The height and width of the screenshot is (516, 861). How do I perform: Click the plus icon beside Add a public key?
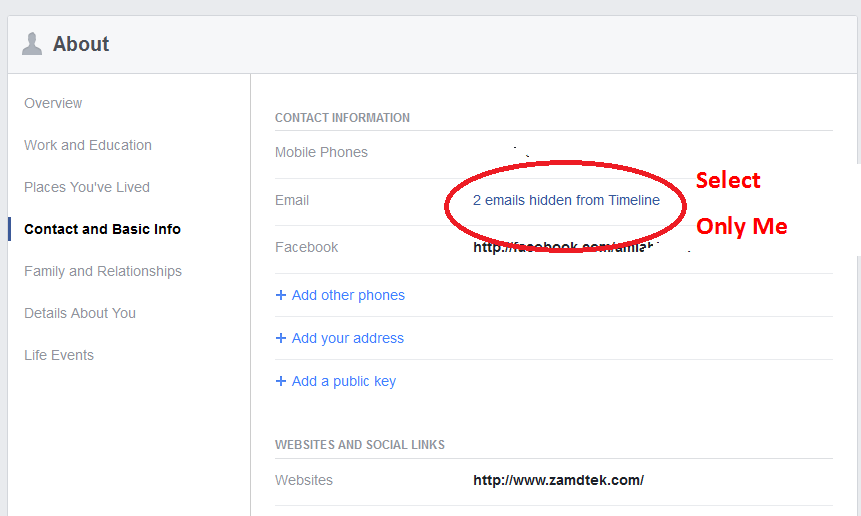[x=281, y=381]
